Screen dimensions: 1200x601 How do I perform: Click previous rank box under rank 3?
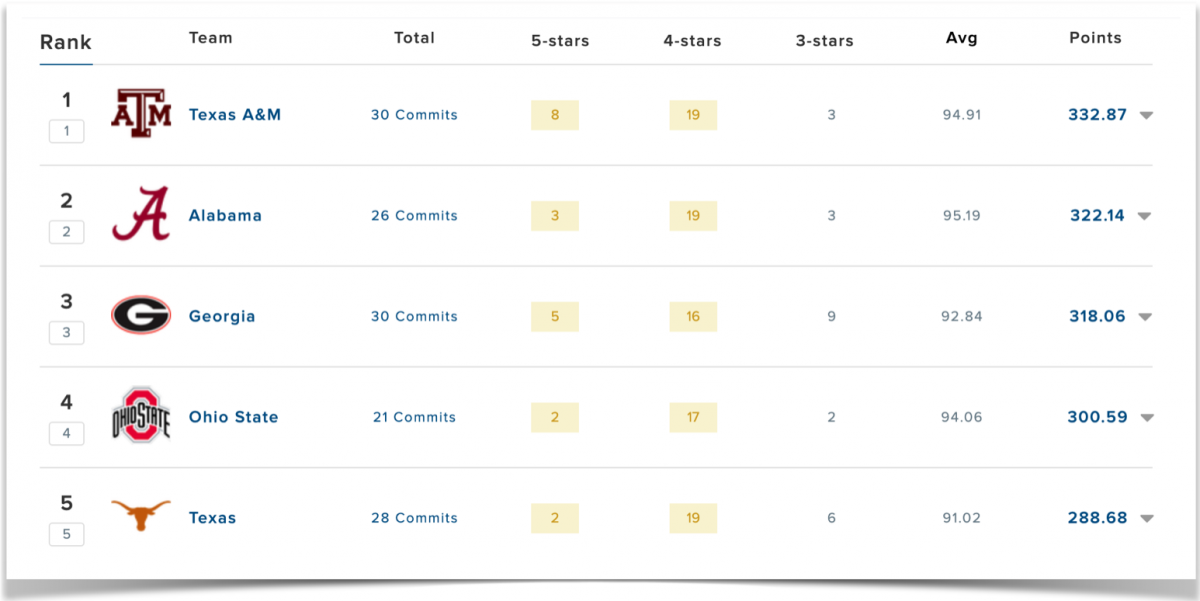[x=67, y=333]
